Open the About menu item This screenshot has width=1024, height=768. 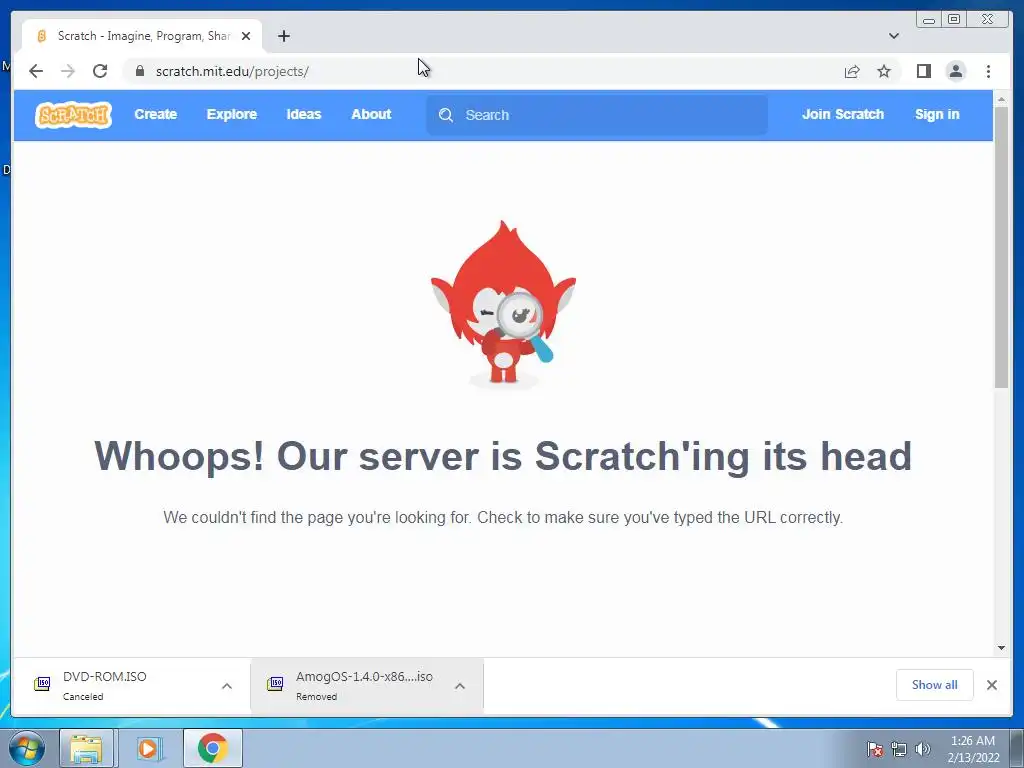tap(371, 114)
